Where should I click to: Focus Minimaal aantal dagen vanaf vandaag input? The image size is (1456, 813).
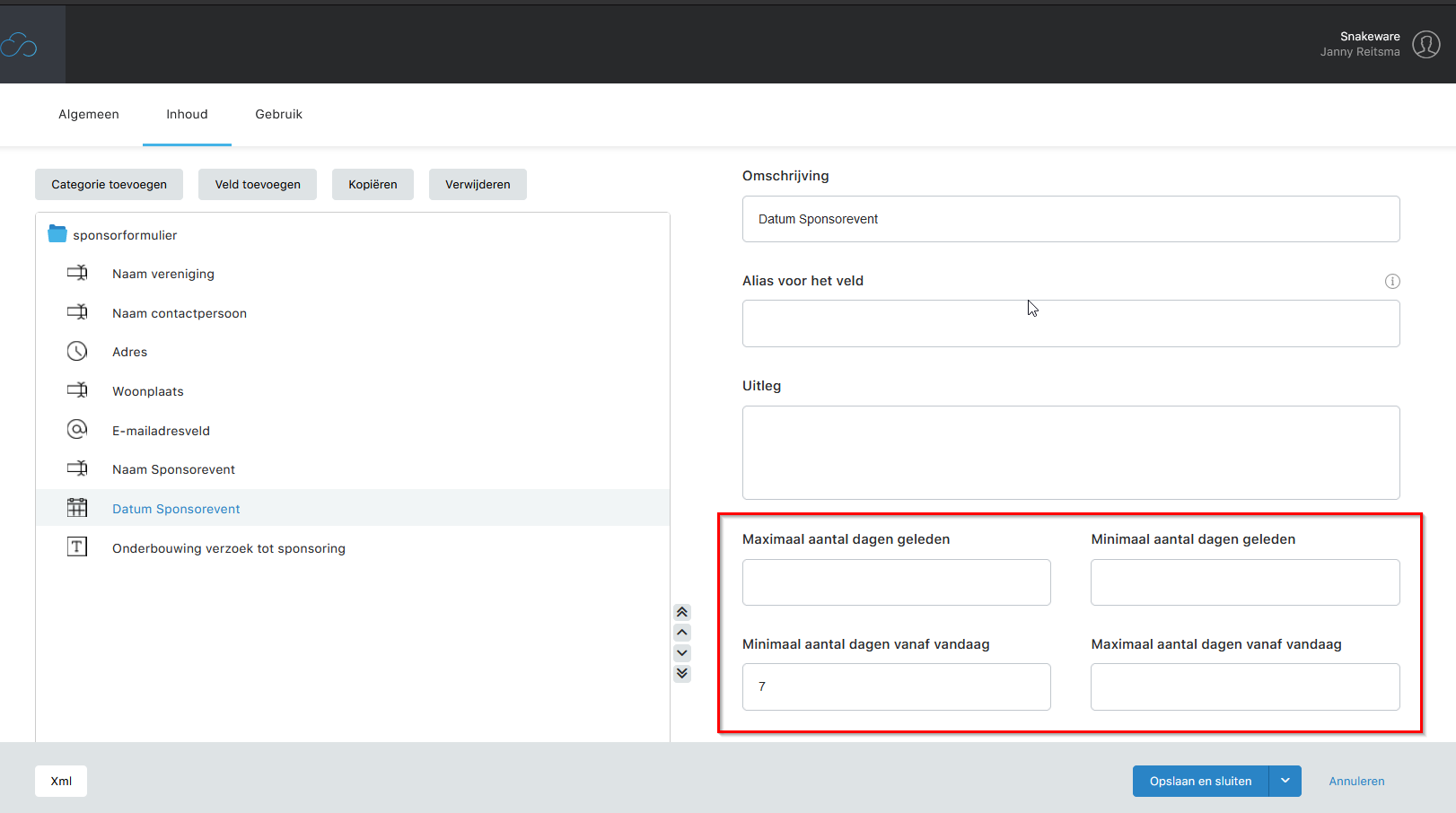[897, 686]
